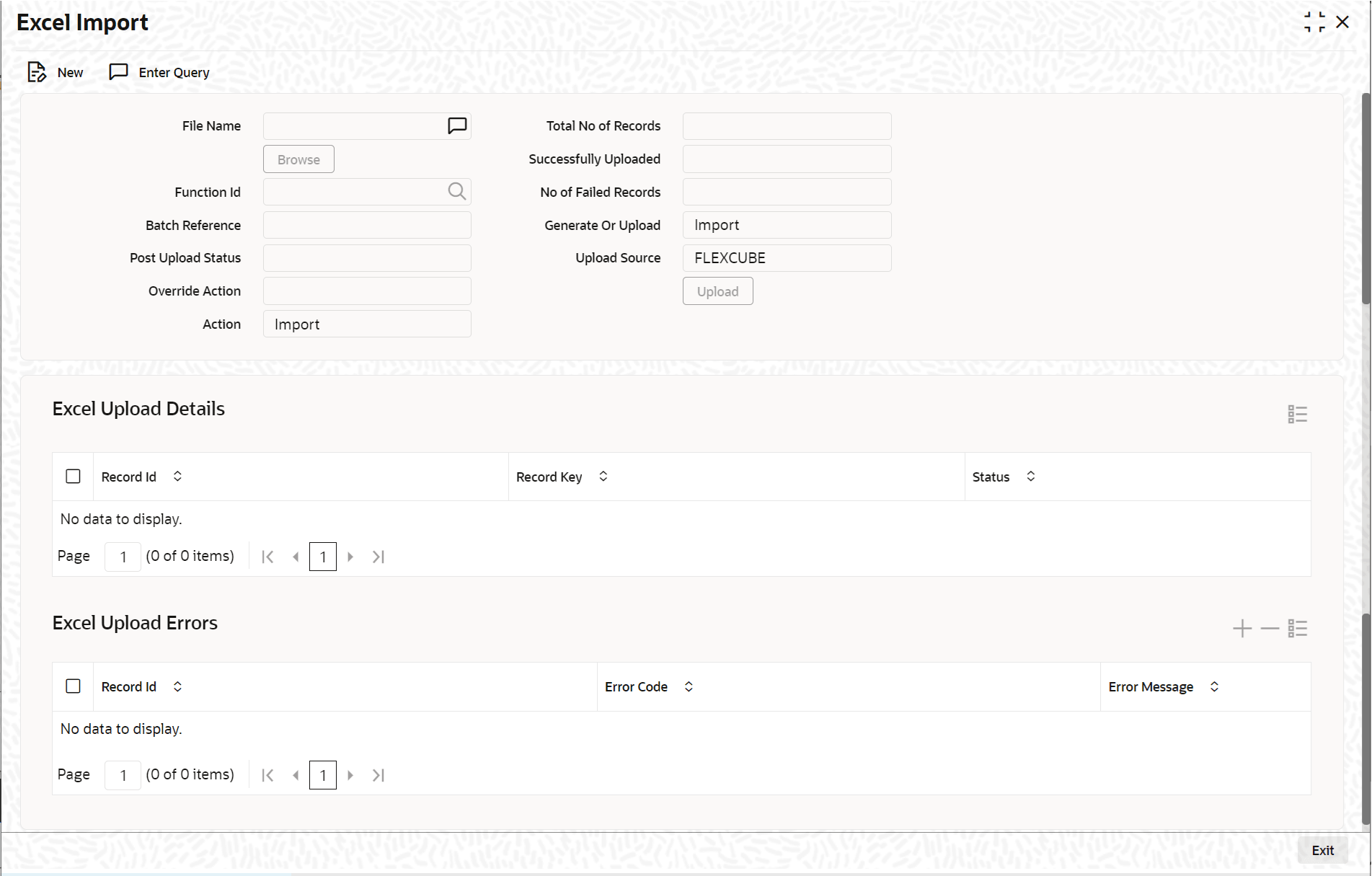Open the File Name remarks icon
This screenshot has width=1372, height=876.
(457, 125)
